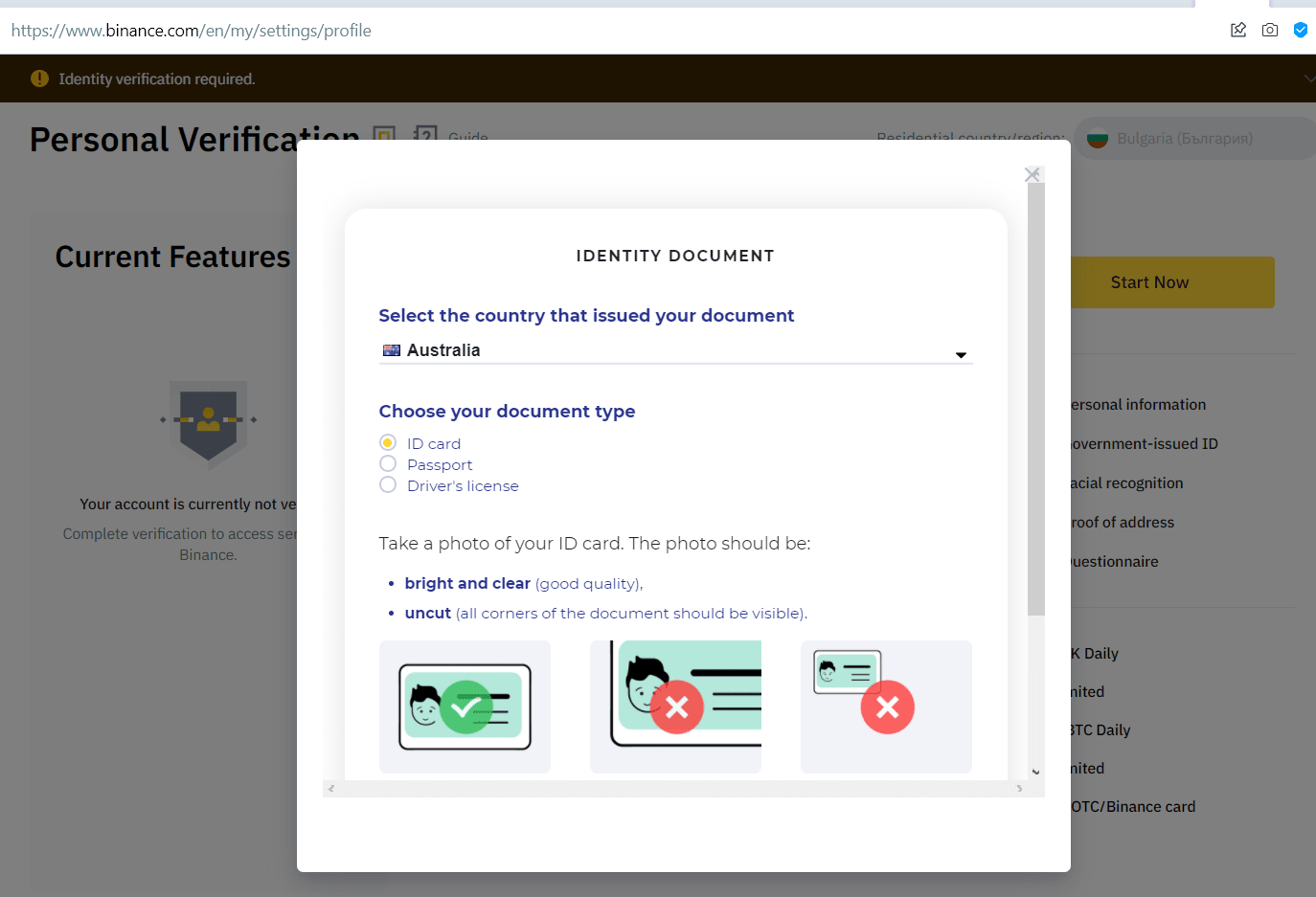The image size is (1316, 897).
Task: Select the ID card radio button
Action: [388, 442]
